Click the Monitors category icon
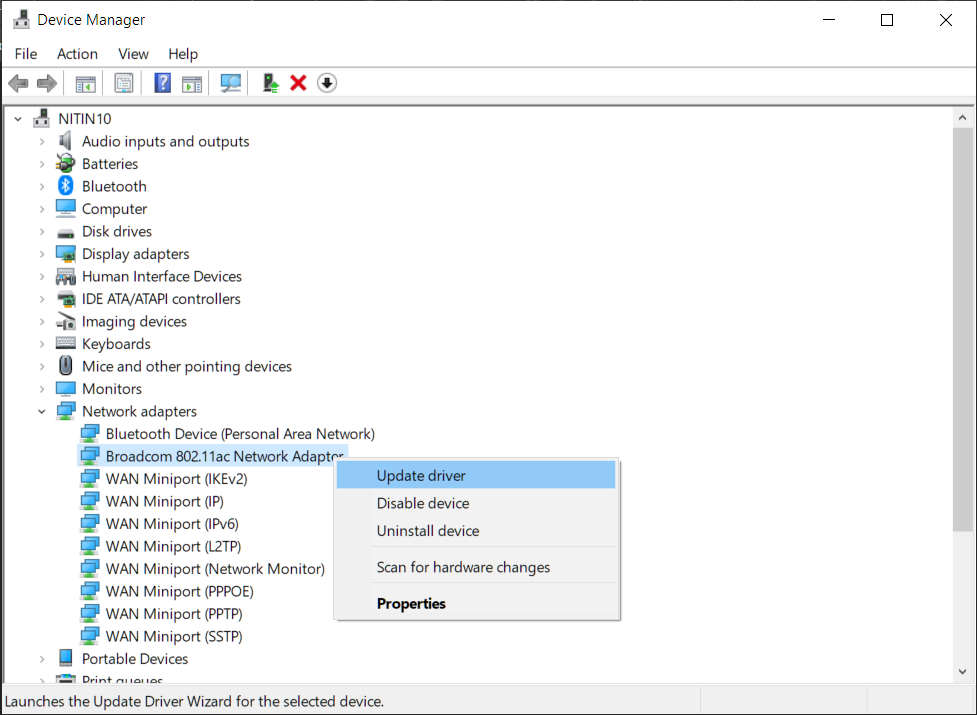 [65, 389]
